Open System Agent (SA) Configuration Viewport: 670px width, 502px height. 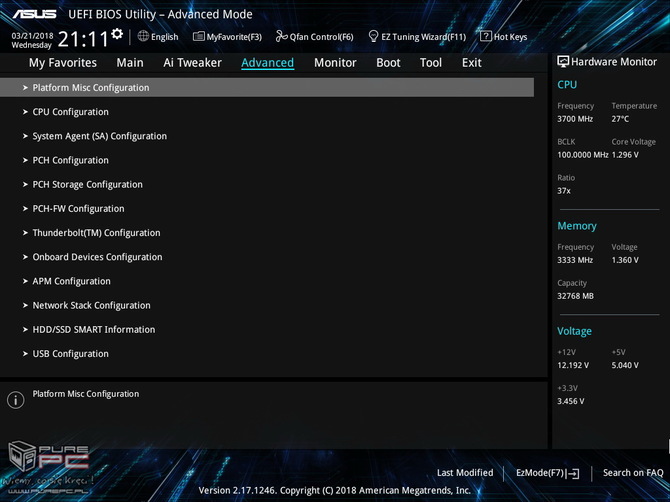tap(100, 136)
